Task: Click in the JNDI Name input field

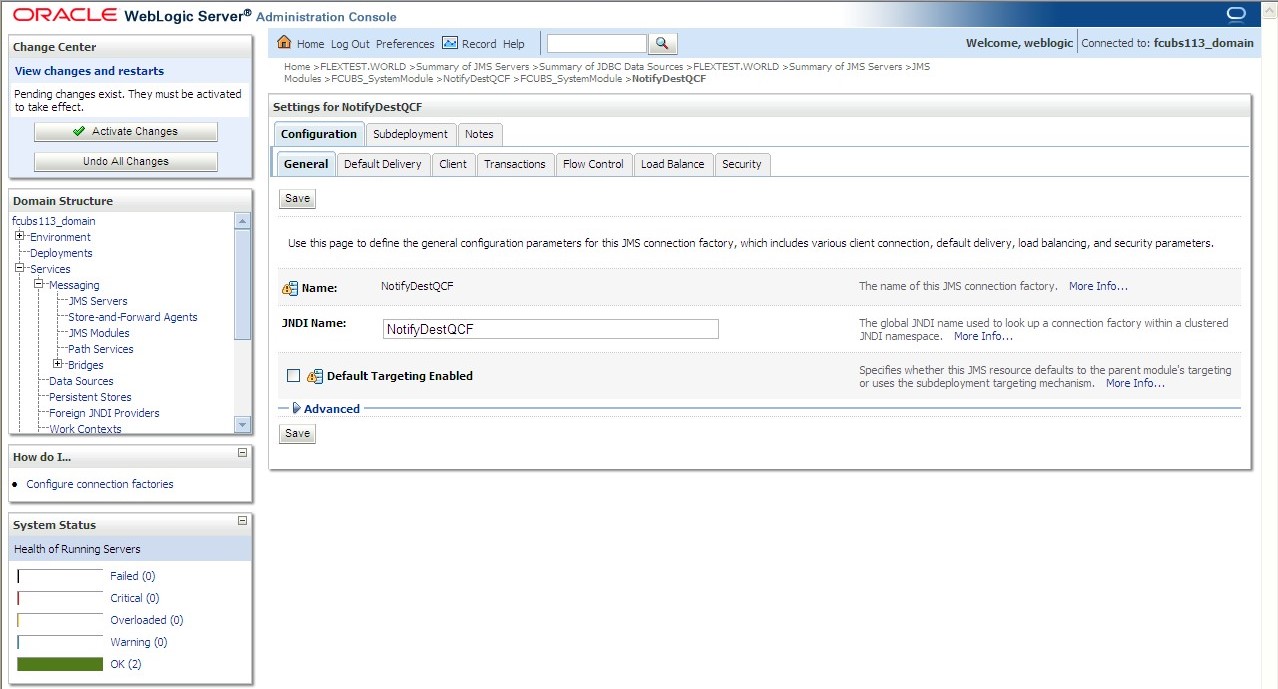Action: click(x=551, y=329)
